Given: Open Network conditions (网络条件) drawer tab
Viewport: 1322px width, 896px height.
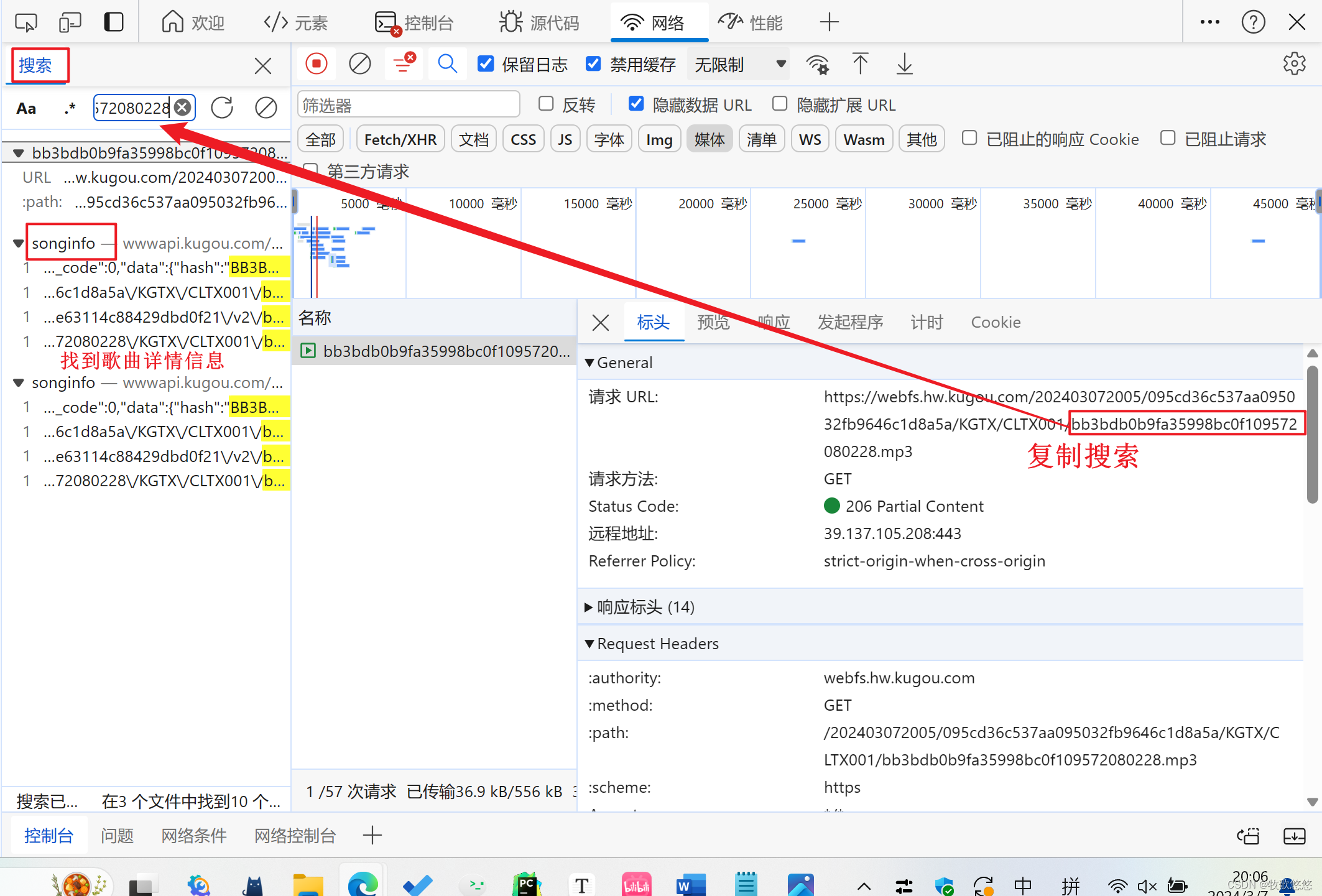Looking at the screenshot, I should tap(194, 836).
